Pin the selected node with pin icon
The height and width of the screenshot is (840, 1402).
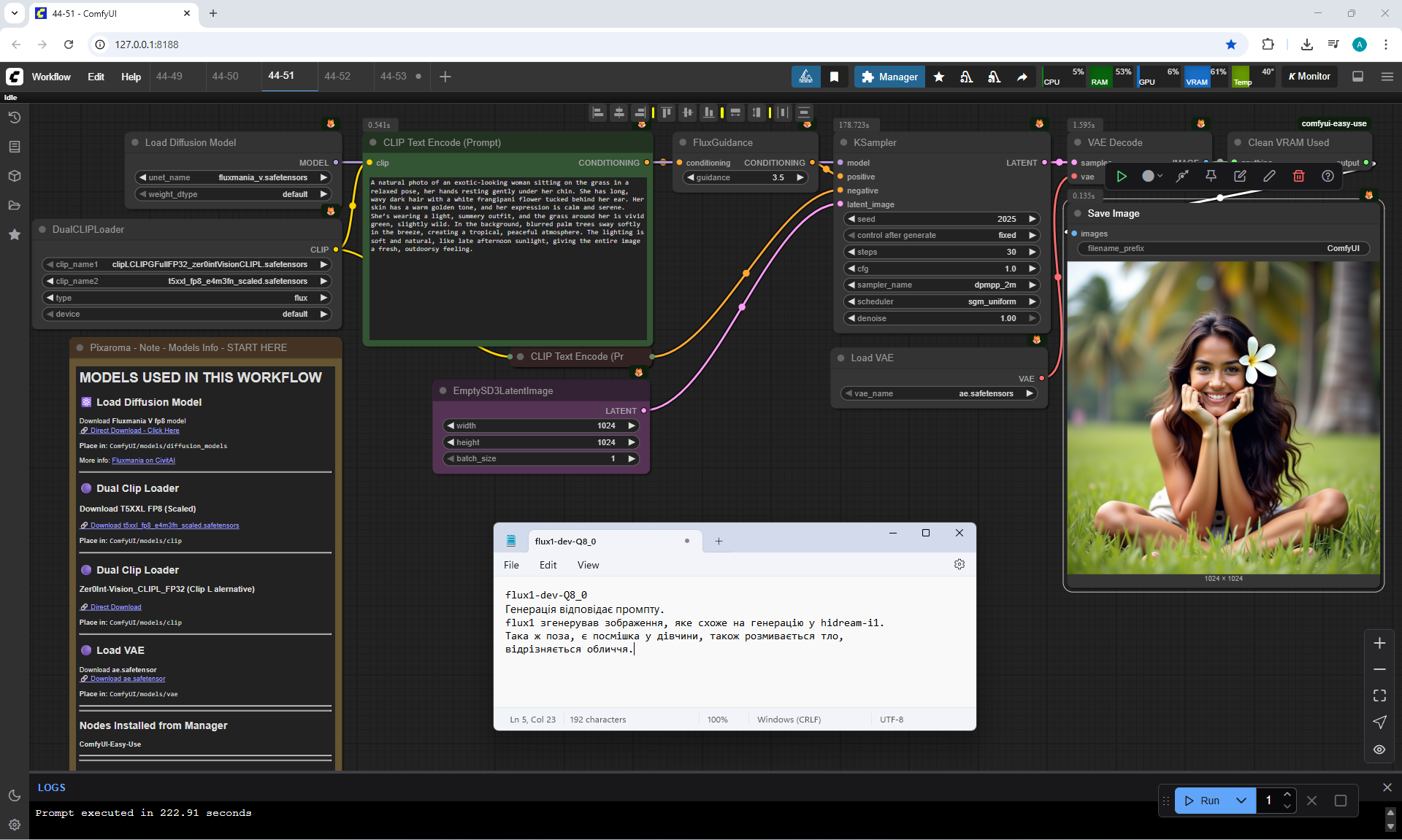coord(1211,176)
